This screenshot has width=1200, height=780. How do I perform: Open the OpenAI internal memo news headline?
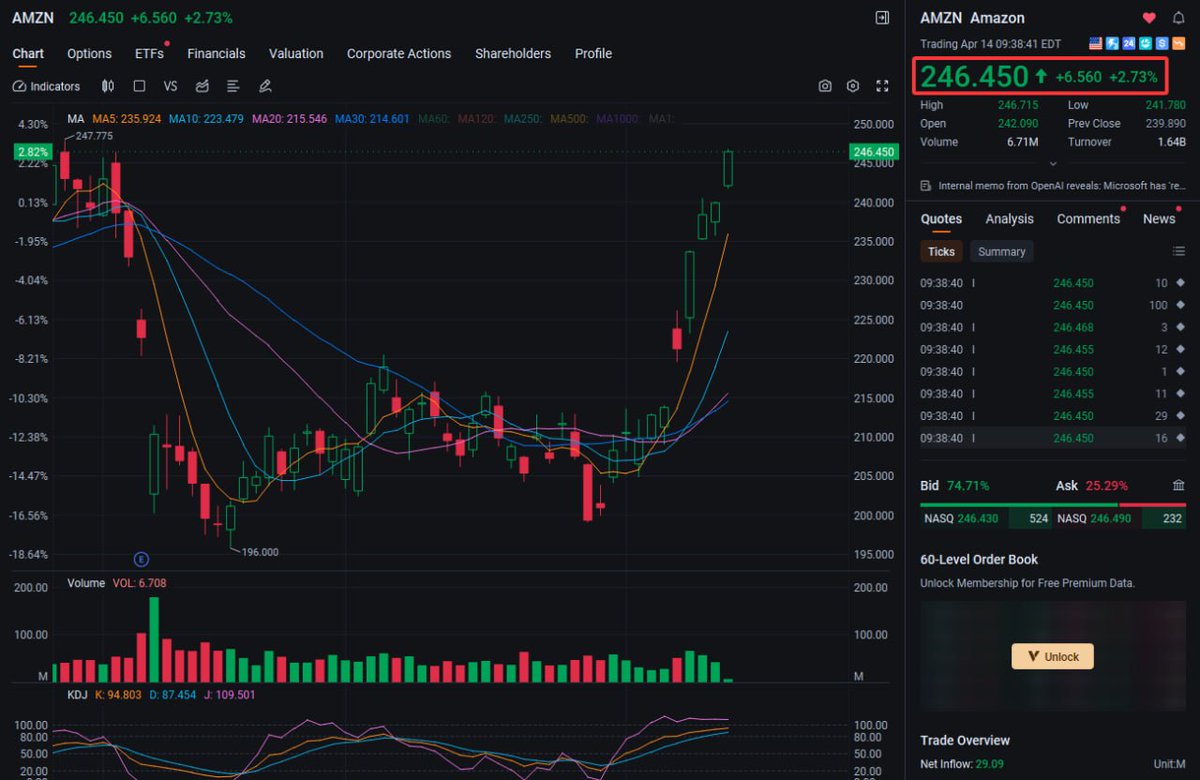click(1061, 186)
